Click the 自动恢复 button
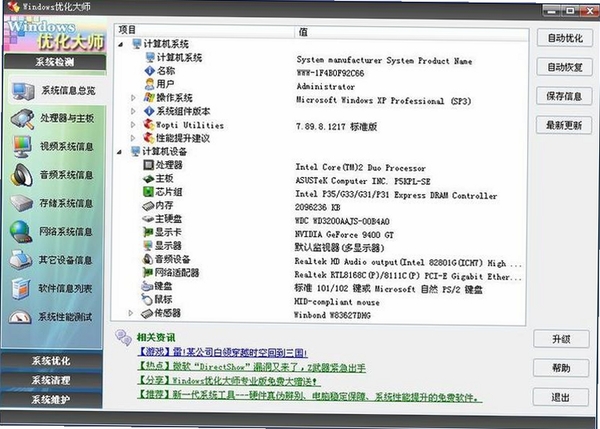This screenshot has height=429, width=600. coord(564,67)
